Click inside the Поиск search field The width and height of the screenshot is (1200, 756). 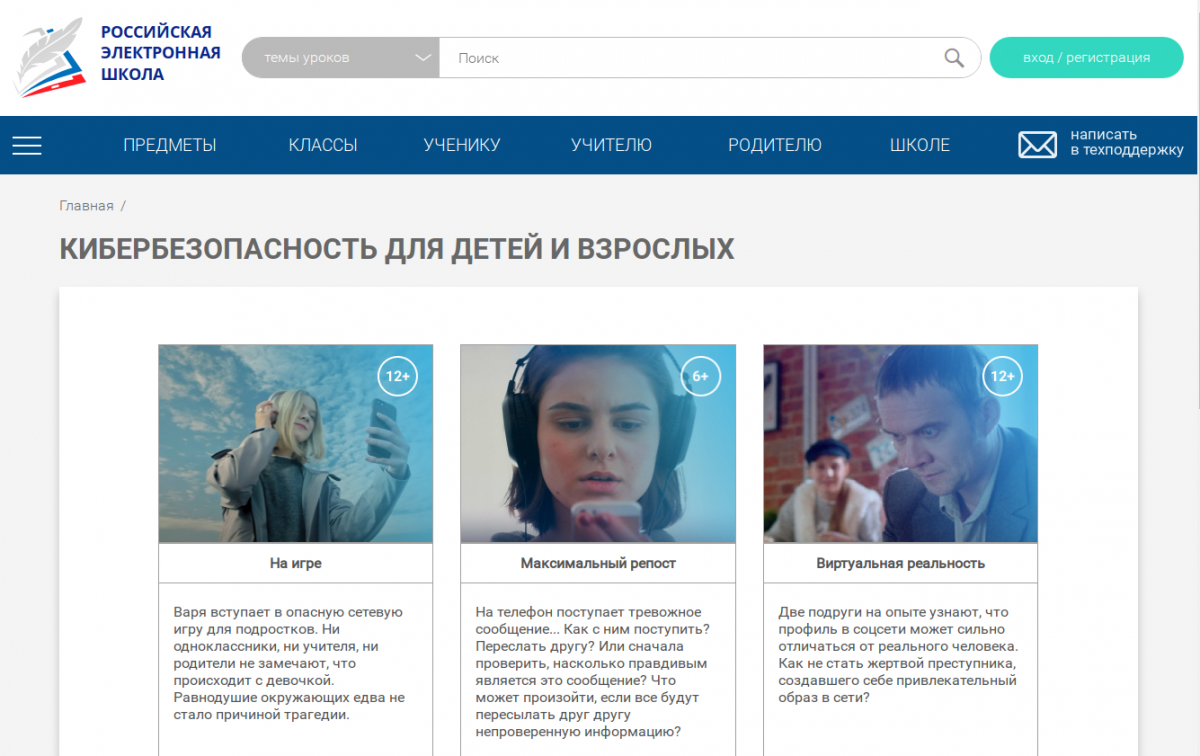click(x=690, y=58)
